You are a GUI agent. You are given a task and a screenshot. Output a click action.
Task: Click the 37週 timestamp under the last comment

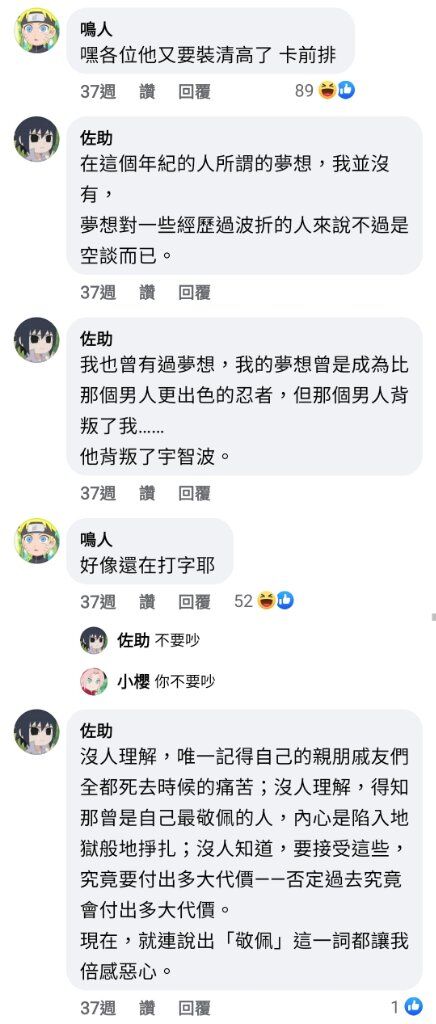tap(98, 1006)
